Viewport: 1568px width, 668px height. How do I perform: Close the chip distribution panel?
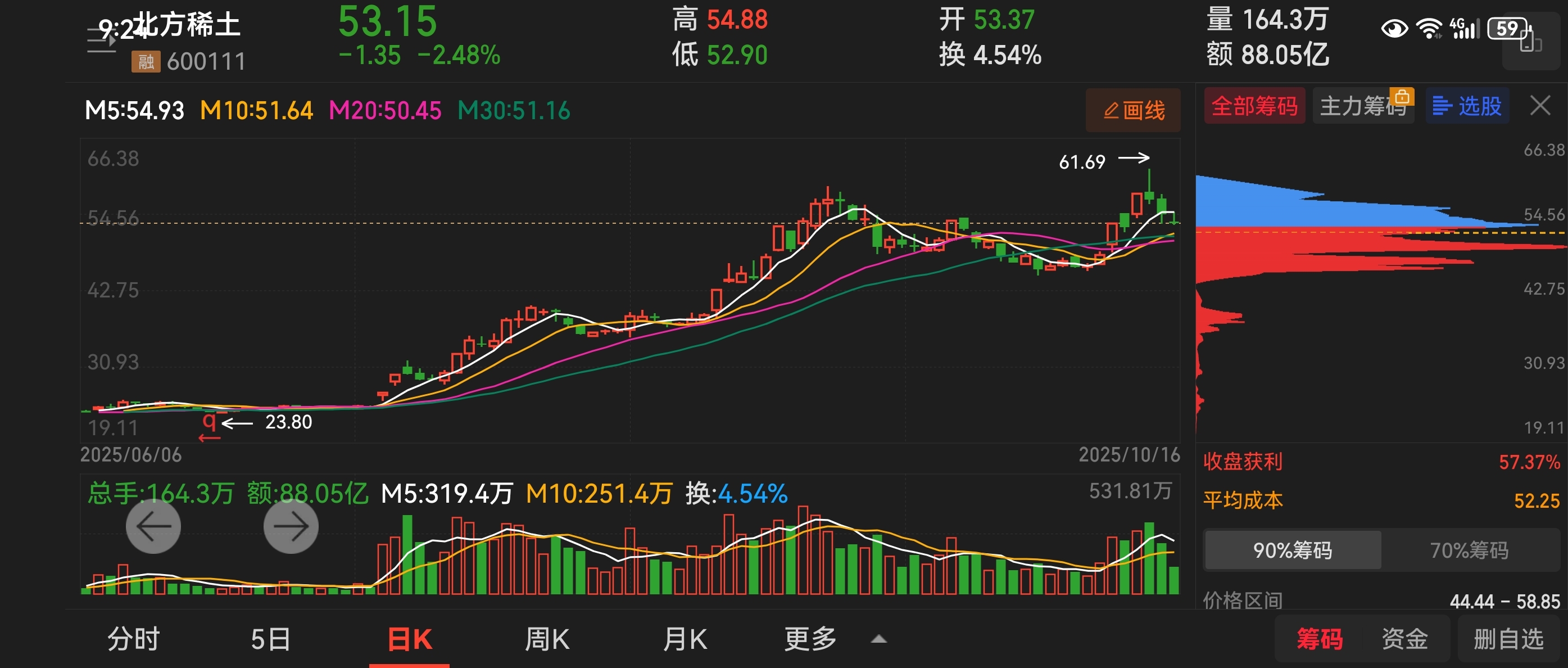pos(1540,106)
